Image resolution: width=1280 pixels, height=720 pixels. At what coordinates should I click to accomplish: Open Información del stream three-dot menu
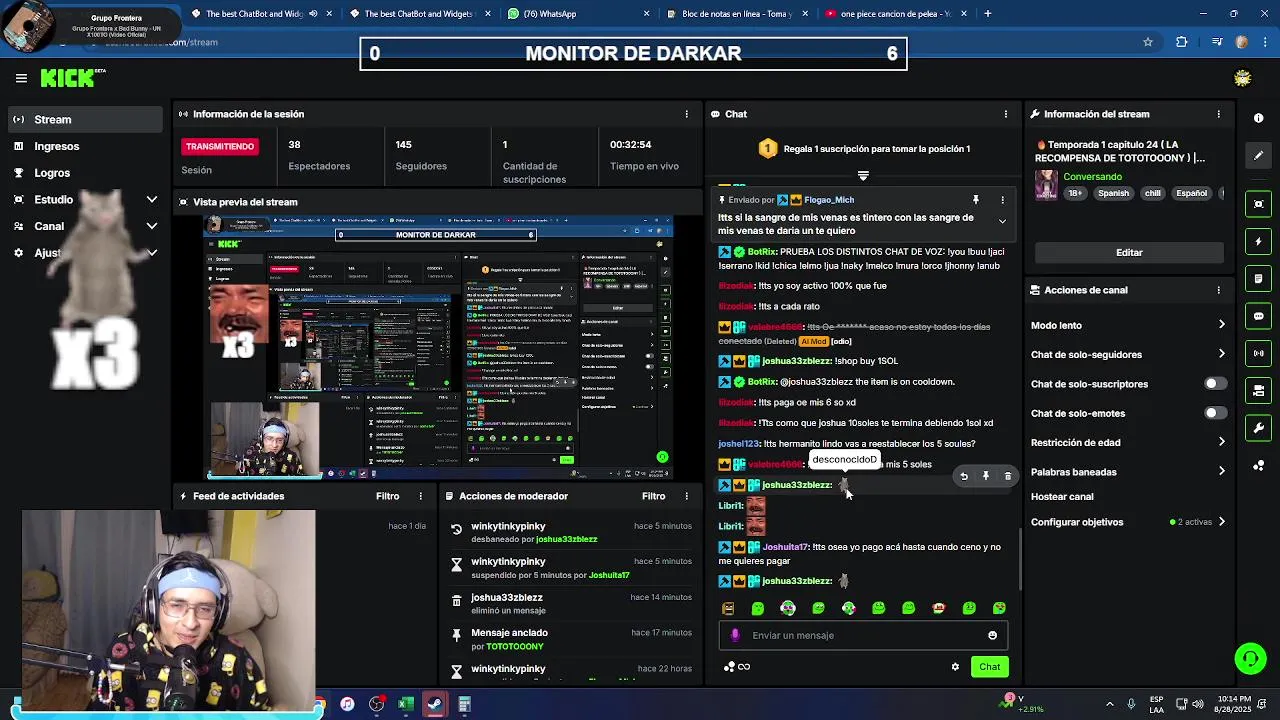pyautogui.click(x=1218, y=114)
